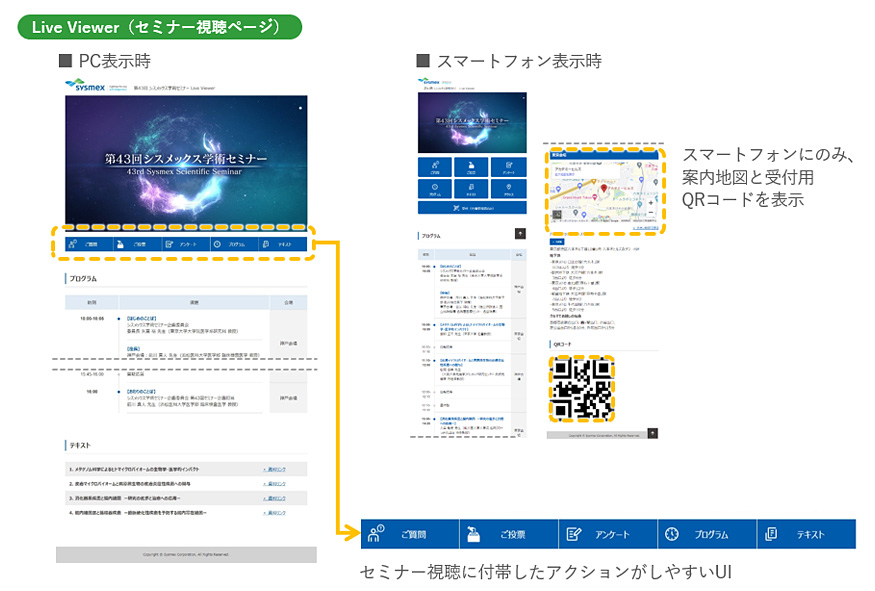Open the material link for text item 3

tap(275, 498)
